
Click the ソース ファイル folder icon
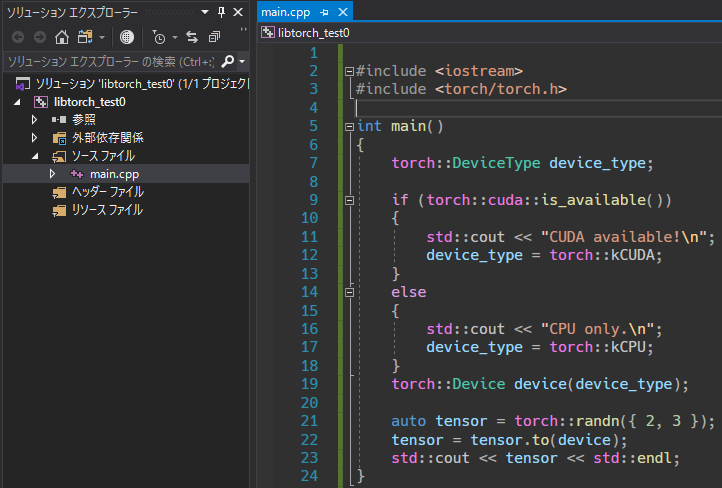(59, 157)
